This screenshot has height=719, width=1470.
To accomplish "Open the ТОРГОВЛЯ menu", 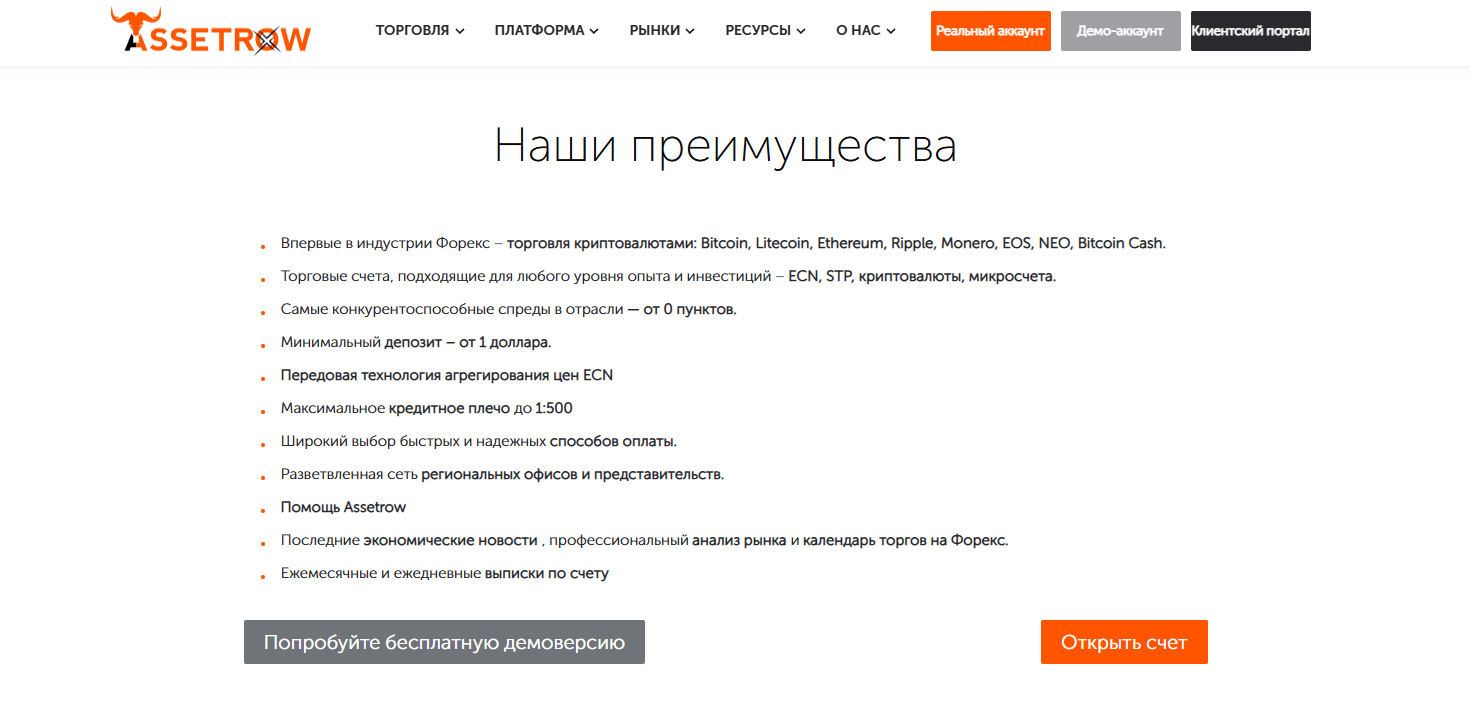I will tap(420, 31).
